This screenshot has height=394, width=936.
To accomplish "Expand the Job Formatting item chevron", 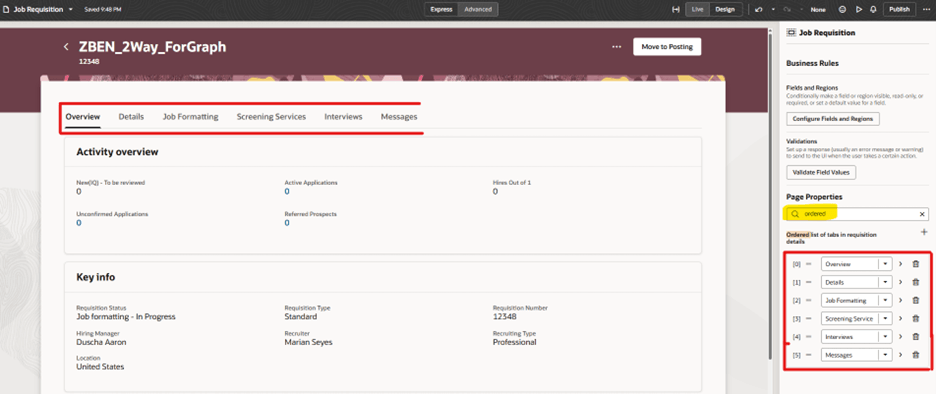I will [900, 300].
